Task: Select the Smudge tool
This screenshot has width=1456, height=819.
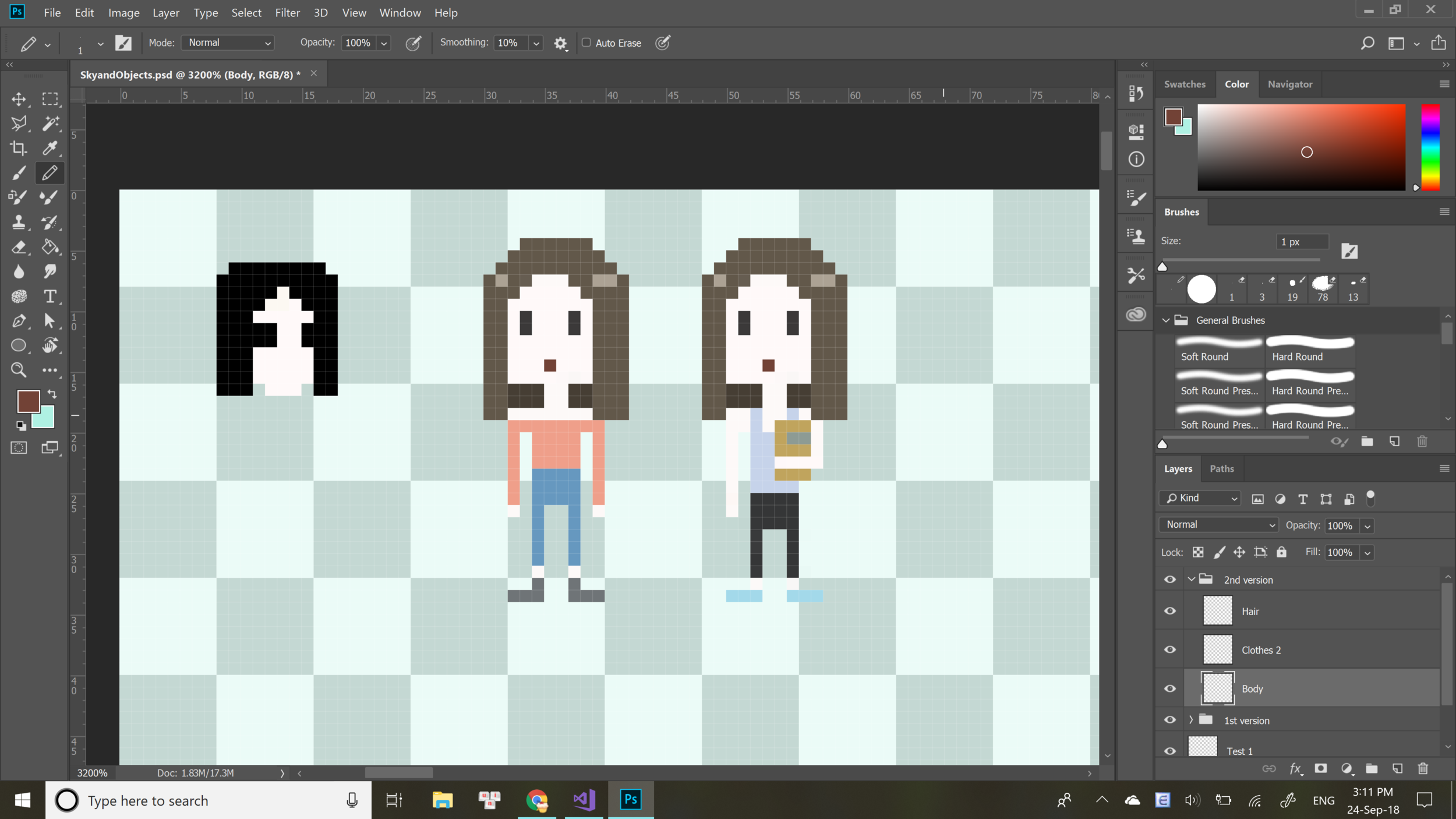Action: (50, 271)
